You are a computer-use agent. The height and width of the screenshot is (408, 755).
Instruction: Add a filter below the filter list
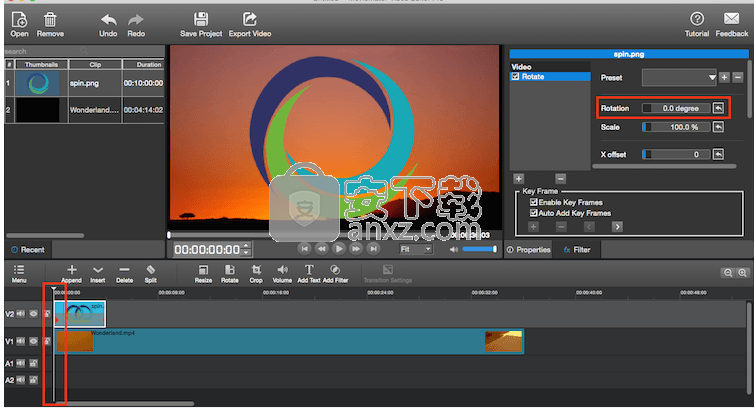tap(519, 179)
